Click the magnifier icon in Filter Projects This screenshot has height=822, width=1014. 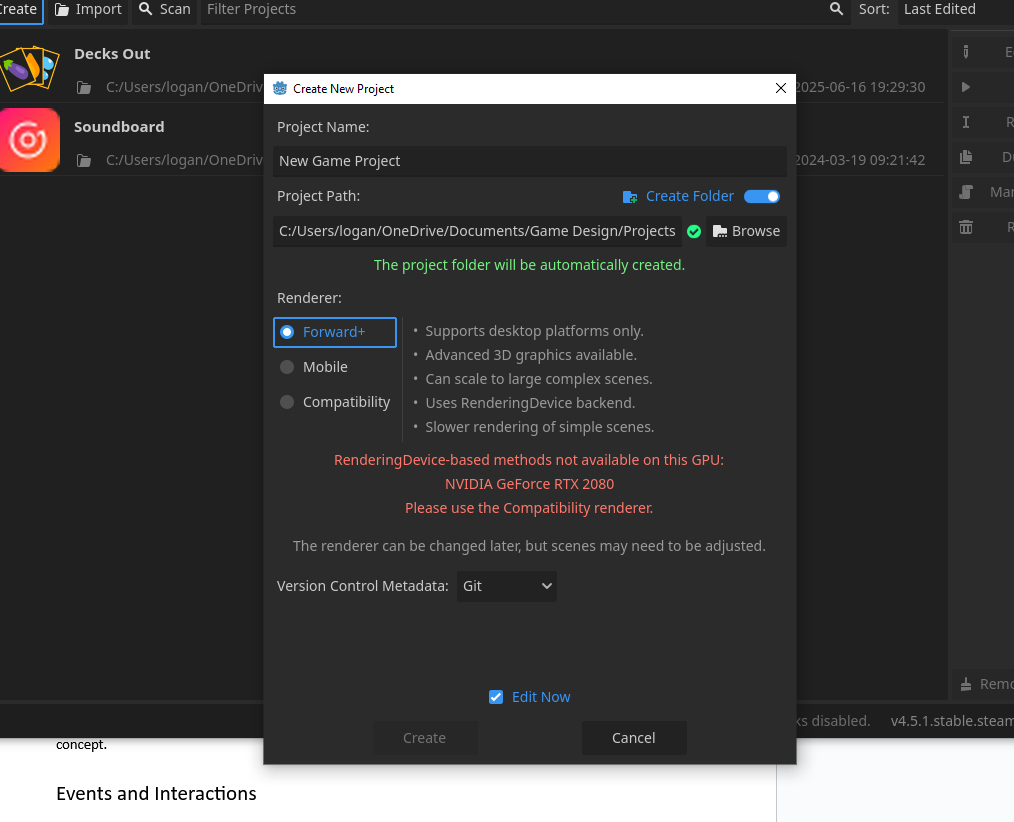pyautogui.click(x=836, y=9)
